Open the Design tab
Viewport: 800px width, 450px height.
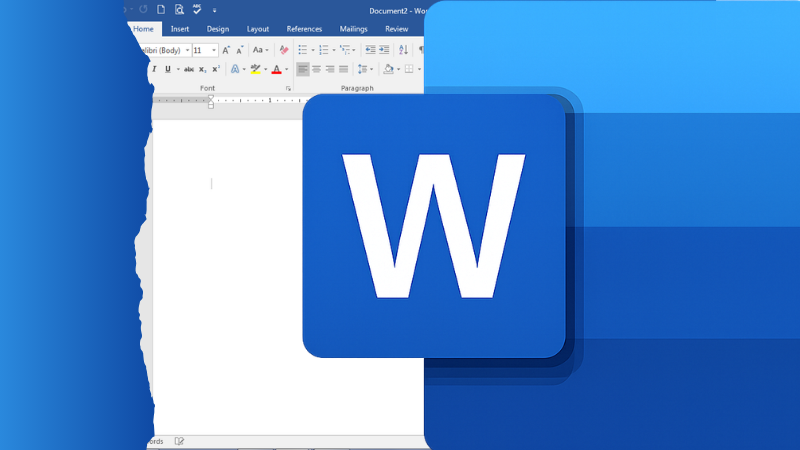coord(218,29)
